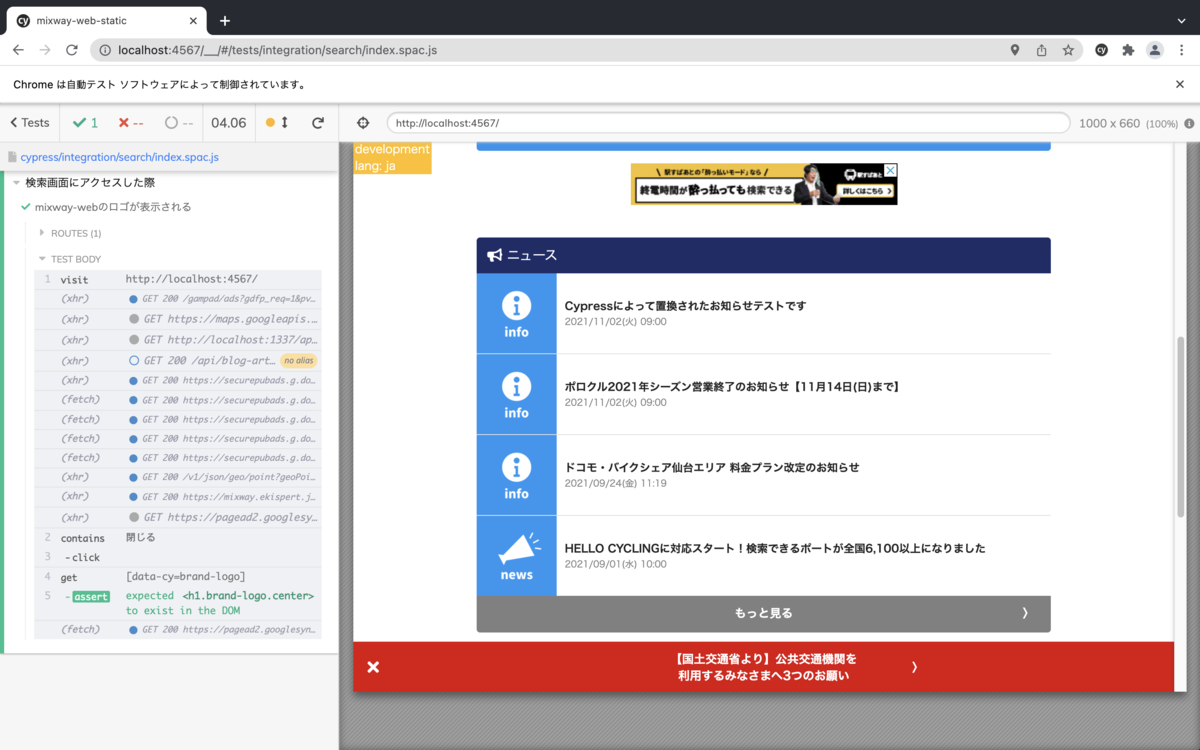
Task: Click info icon beside Cypress test notice
Action: click(x=516, y=313)
